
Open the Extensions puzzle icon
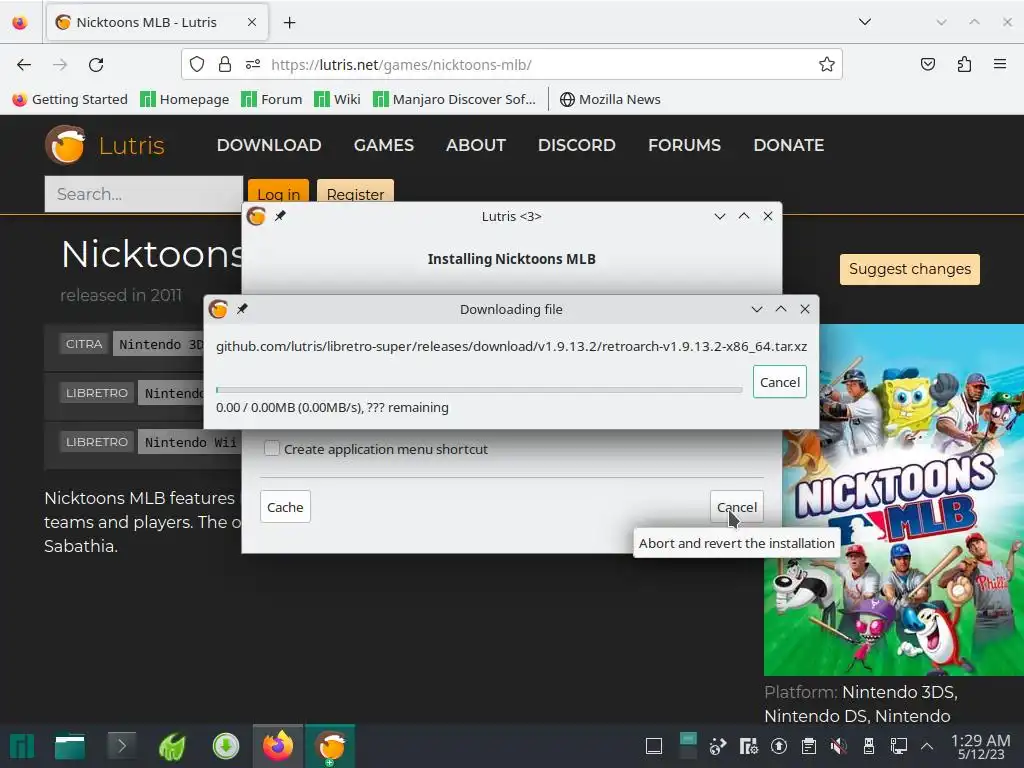pos(964,65)
